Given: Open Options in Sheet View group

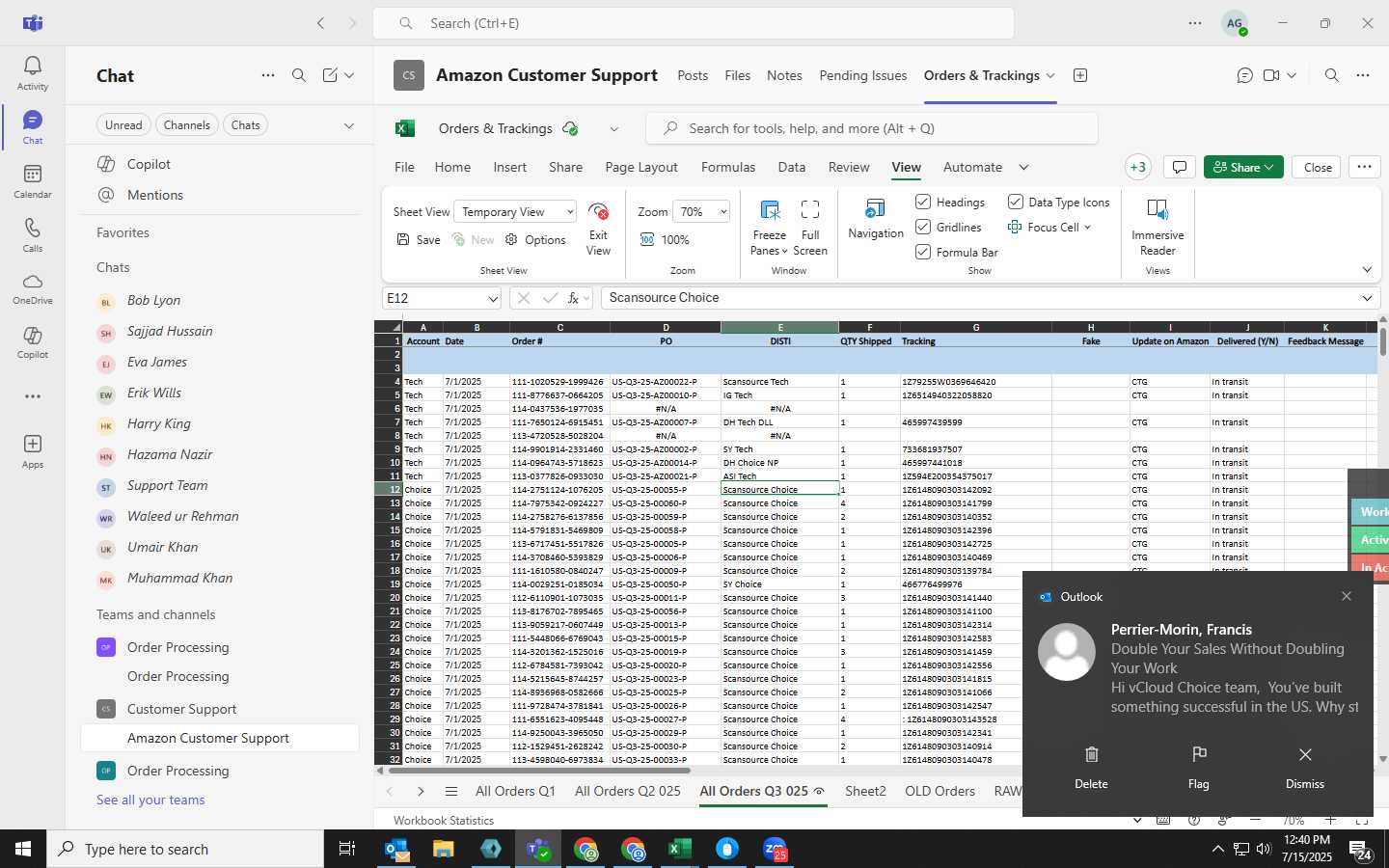Looking at the screenshot, I should [x=535, y=240].
